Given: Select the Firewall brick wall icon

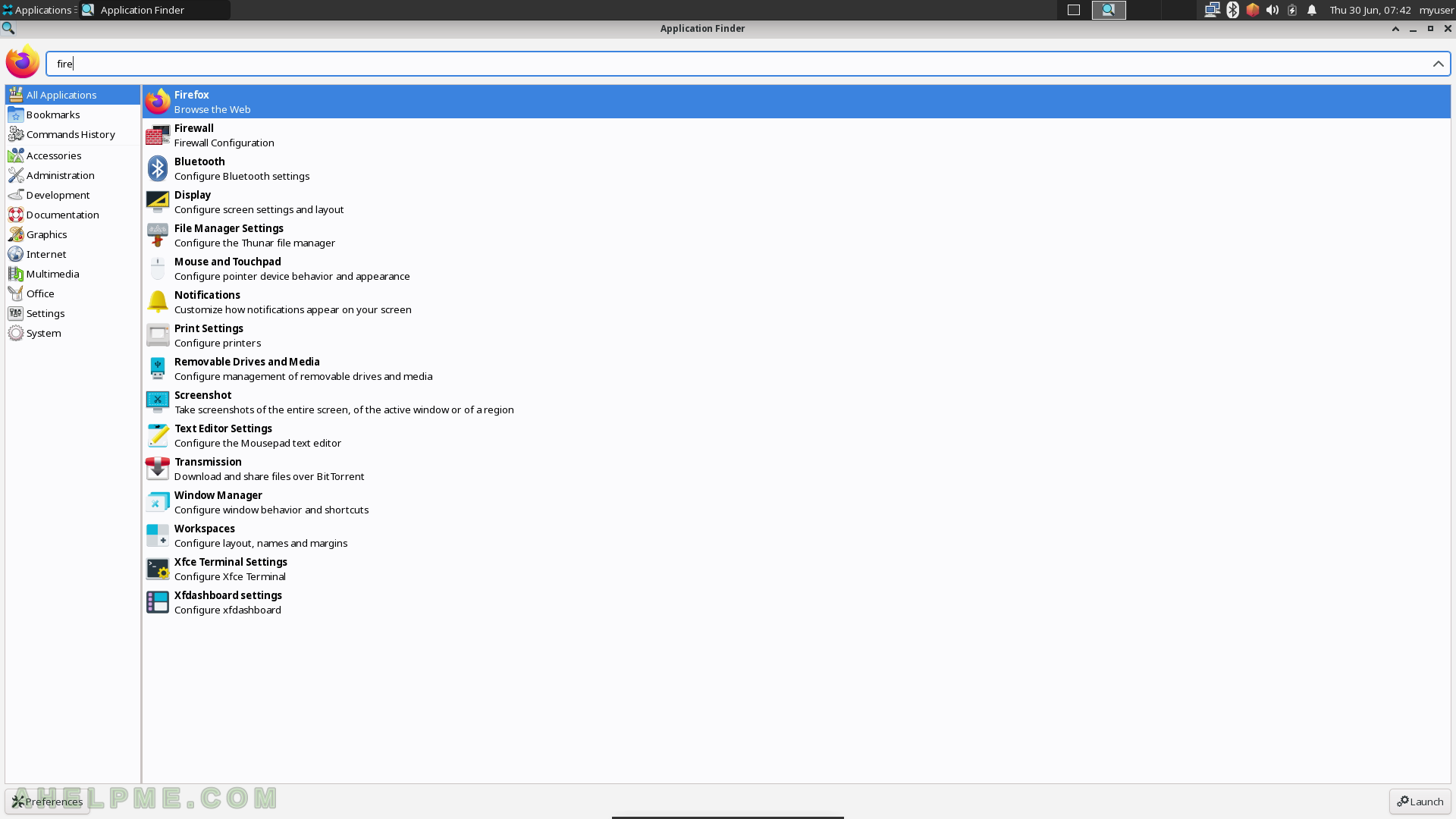Looking at the screenshot, I should [x=158, y=135].
